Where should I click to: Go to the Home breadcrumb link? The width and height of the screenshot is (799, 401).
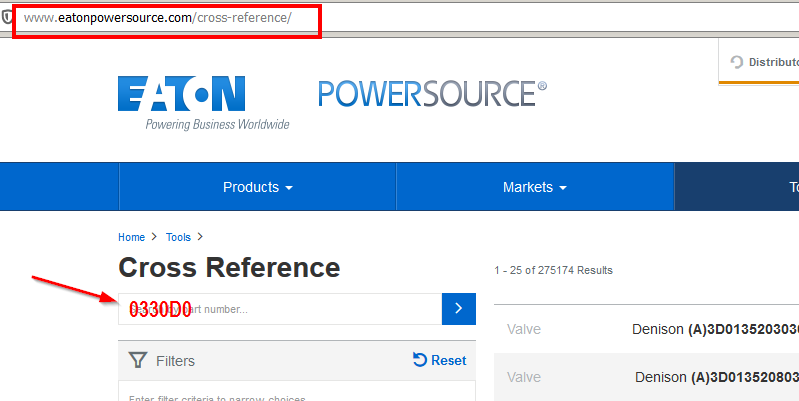(x=131, y=237)
